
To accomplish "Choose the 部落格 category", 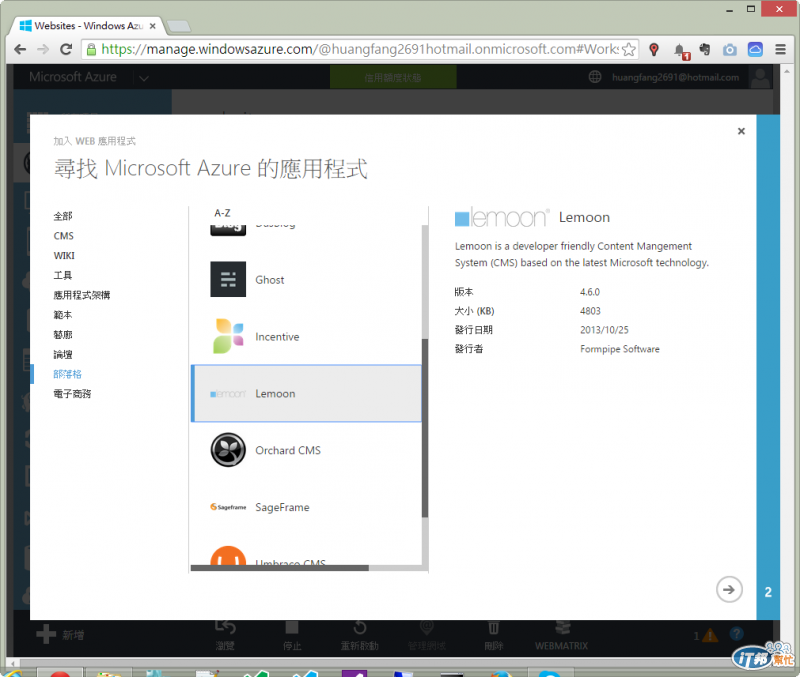I will (67, 374).
